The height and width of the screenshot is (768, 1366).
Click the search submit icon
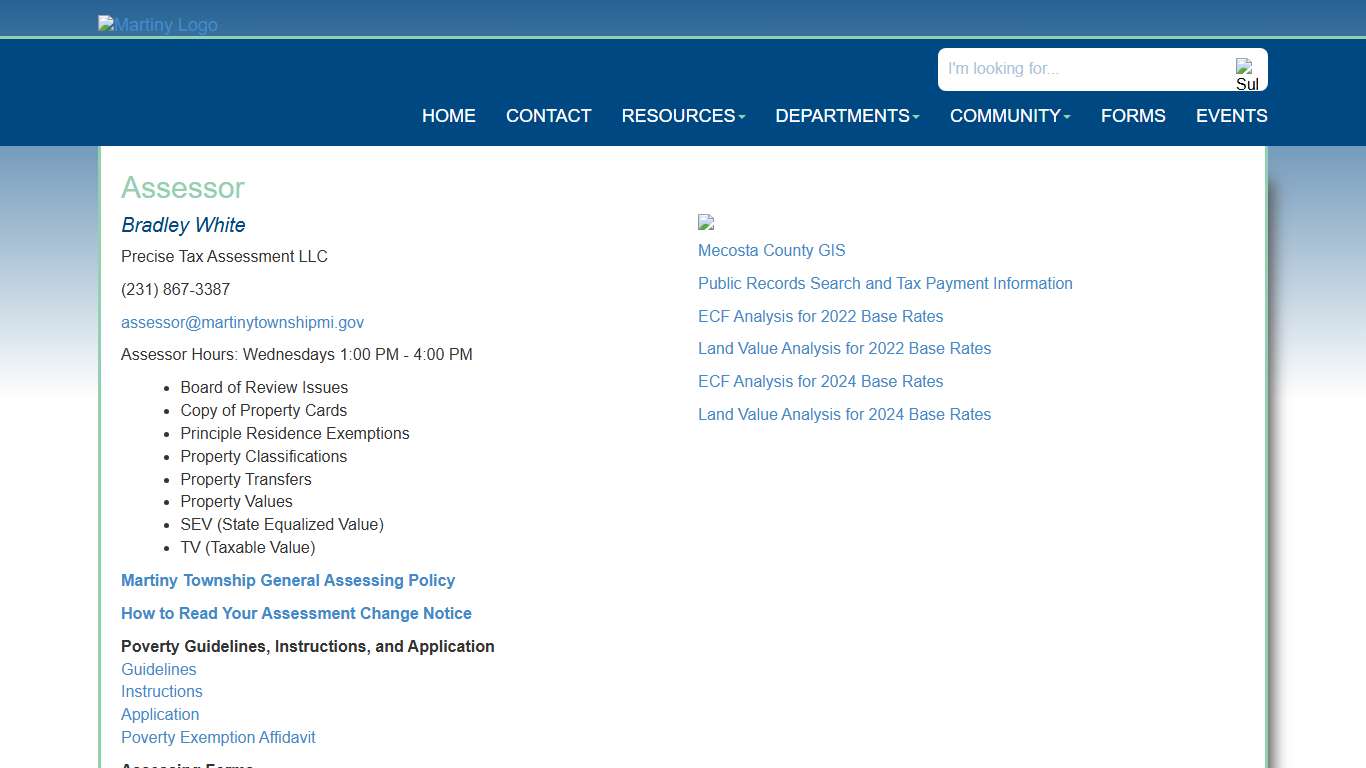(1246, 74)
